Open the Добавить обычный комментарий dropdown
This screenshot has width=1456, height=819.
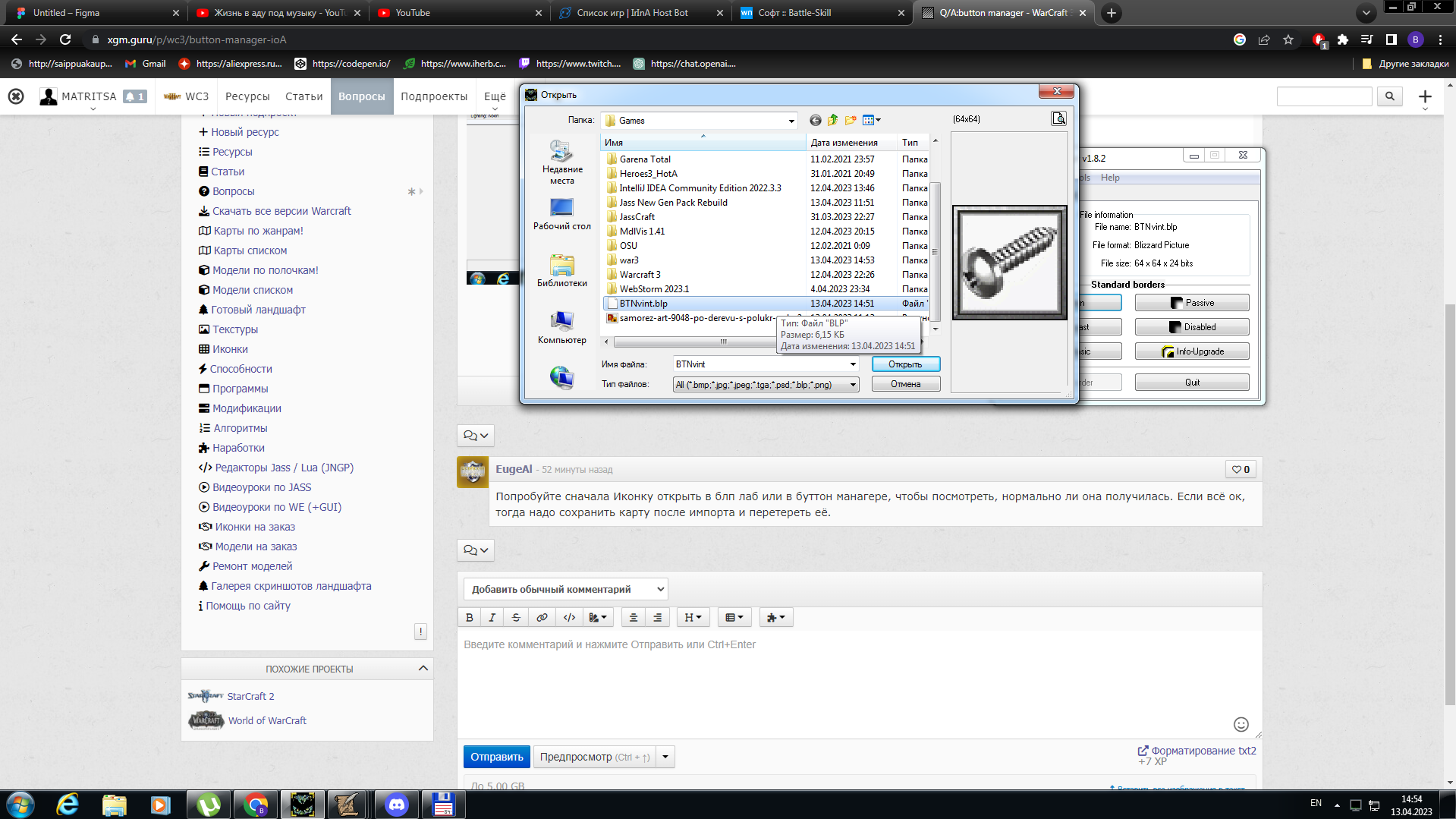(x=566, y=589)
